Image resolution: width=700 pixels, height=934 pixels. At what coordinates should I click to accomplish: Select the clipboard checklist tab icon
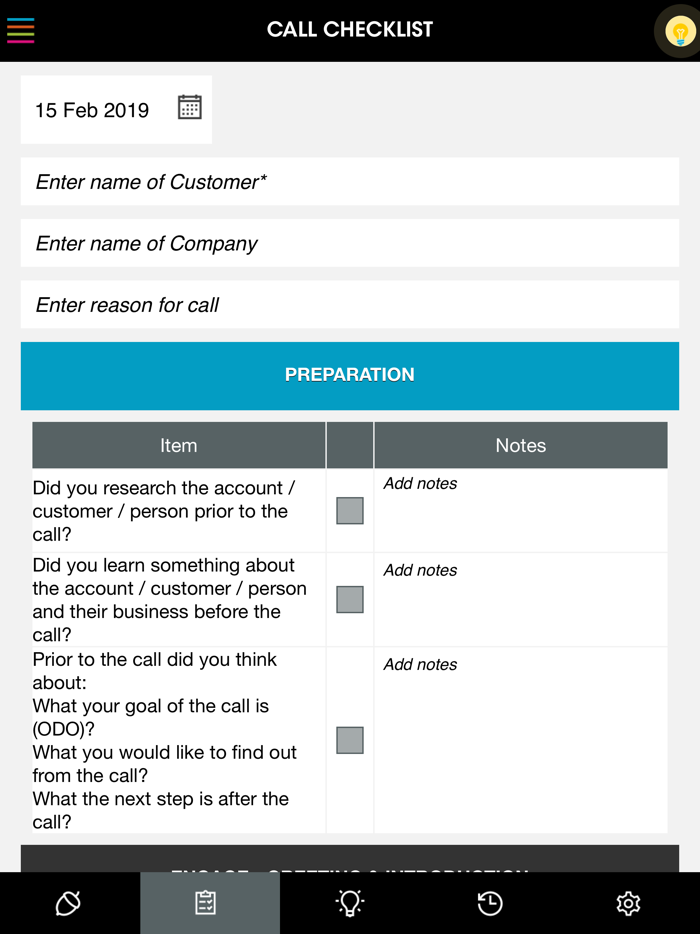coord(206,904)
